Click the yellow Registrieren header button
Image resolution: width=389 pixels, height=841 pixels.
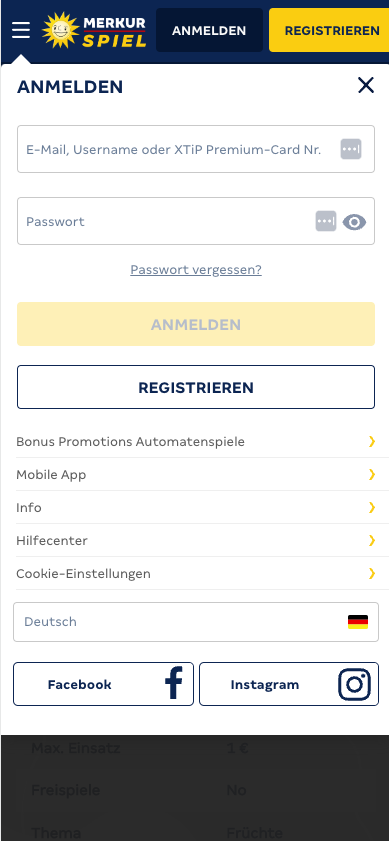pyautogui.click(x=329, y=31)
